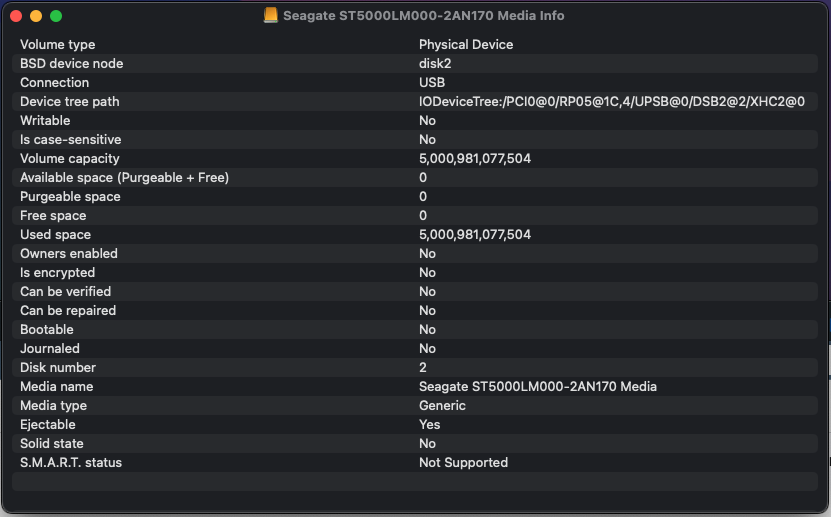
Task: Click the Connection USB value
Action: point(432,83)
